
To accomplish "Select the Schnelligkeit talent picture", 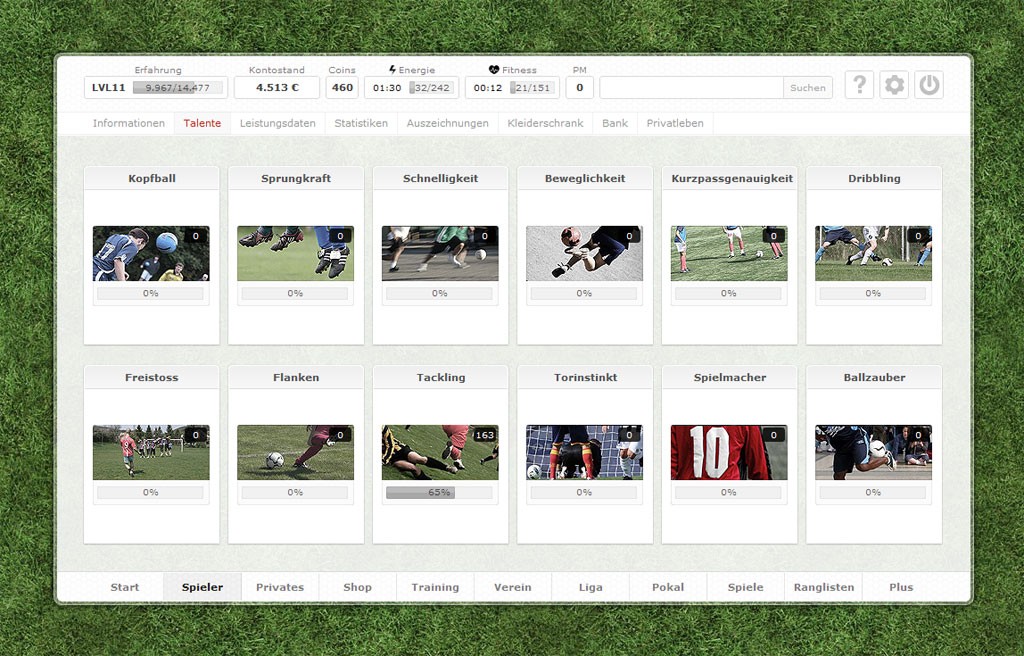I will (x=440, y=254).
